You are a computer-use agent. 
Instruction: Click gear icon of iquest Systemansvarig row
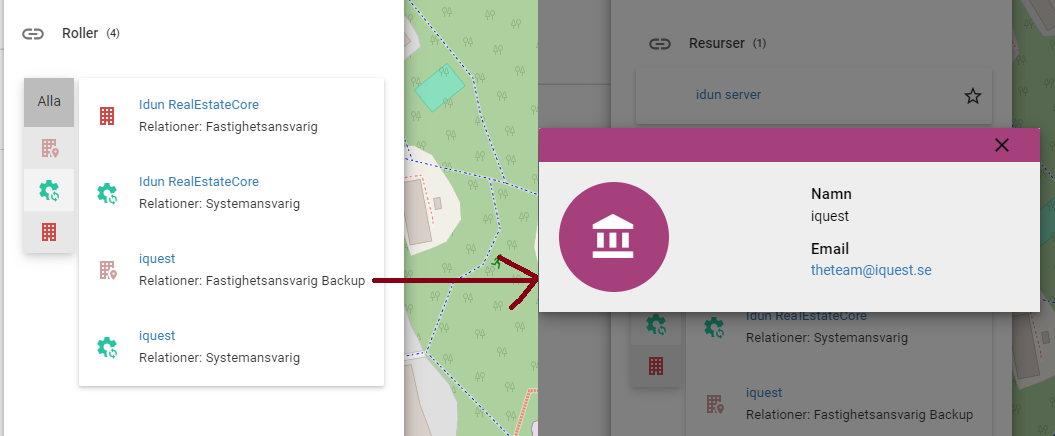(106, 347)
